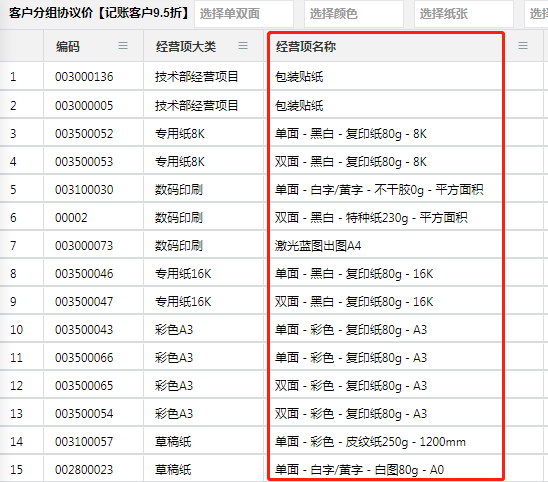Click the 经营项名称 column header
This screenshot has width=548, height=482.
[x=306, y=46]
